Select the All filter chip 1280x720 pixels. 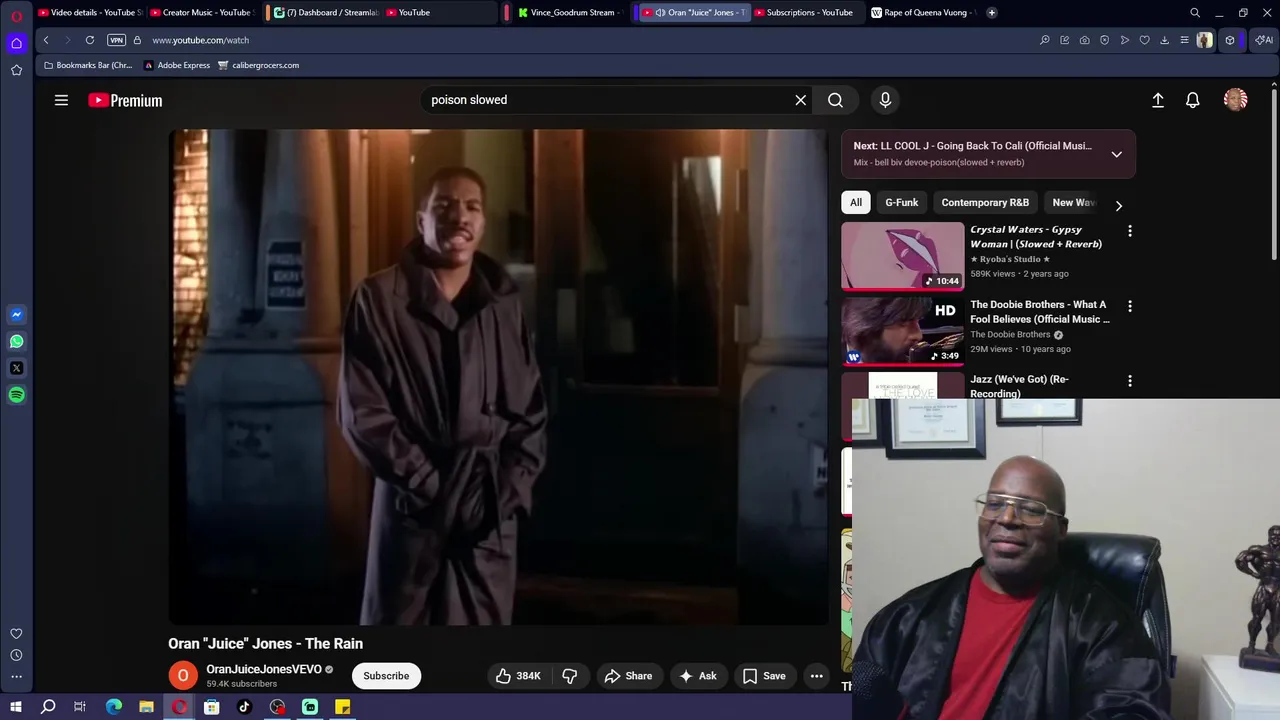pos(856,202)
